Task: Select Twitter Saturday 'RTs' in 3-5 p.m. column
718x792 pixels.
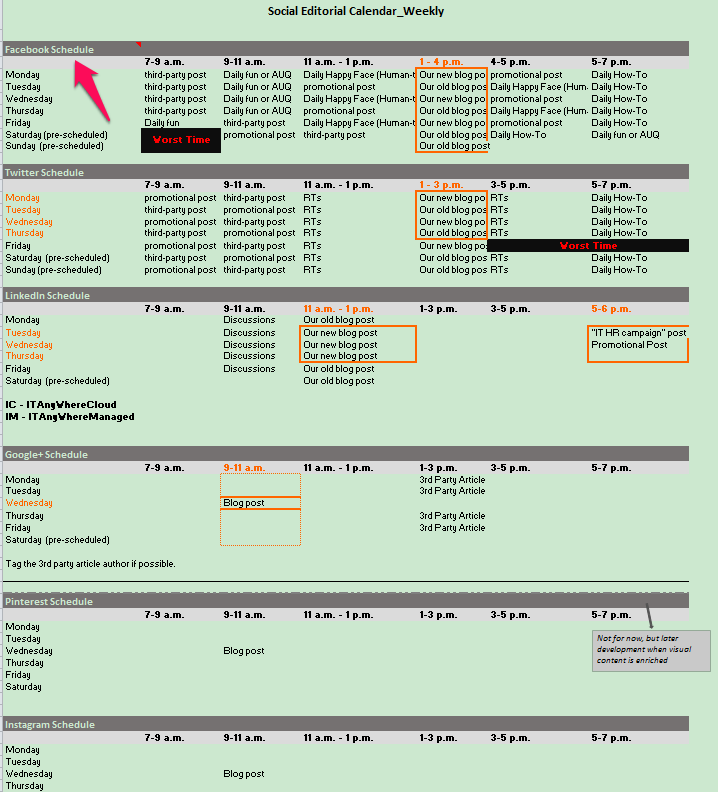Action: point(499,258)
